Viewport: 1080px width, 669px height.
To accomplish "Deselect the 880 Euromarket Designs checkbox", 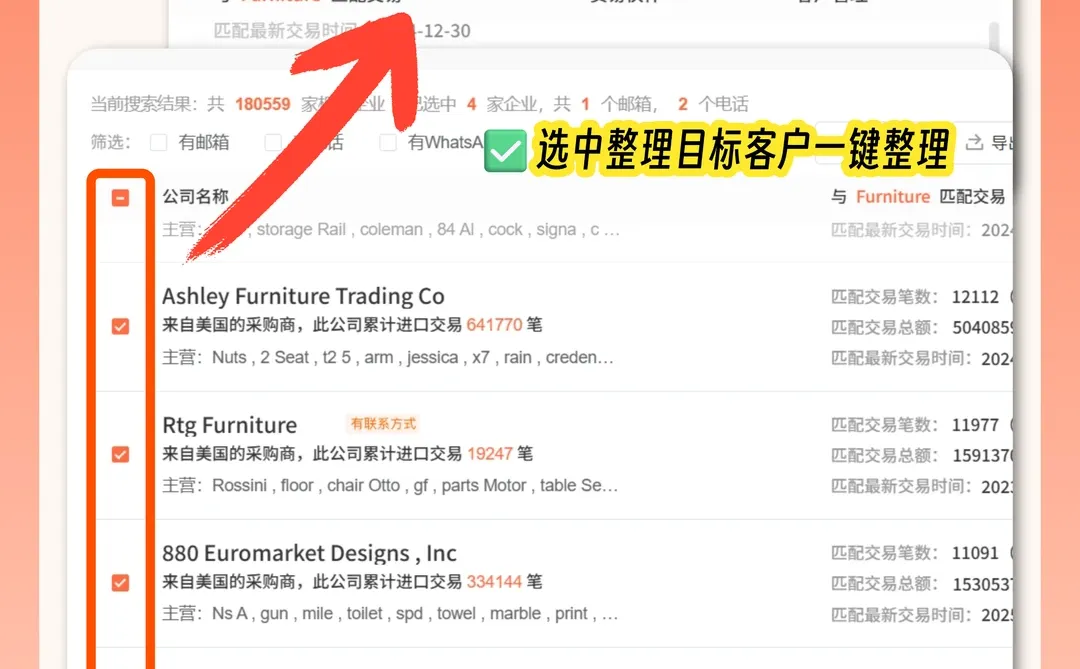I will click(120, 582).
